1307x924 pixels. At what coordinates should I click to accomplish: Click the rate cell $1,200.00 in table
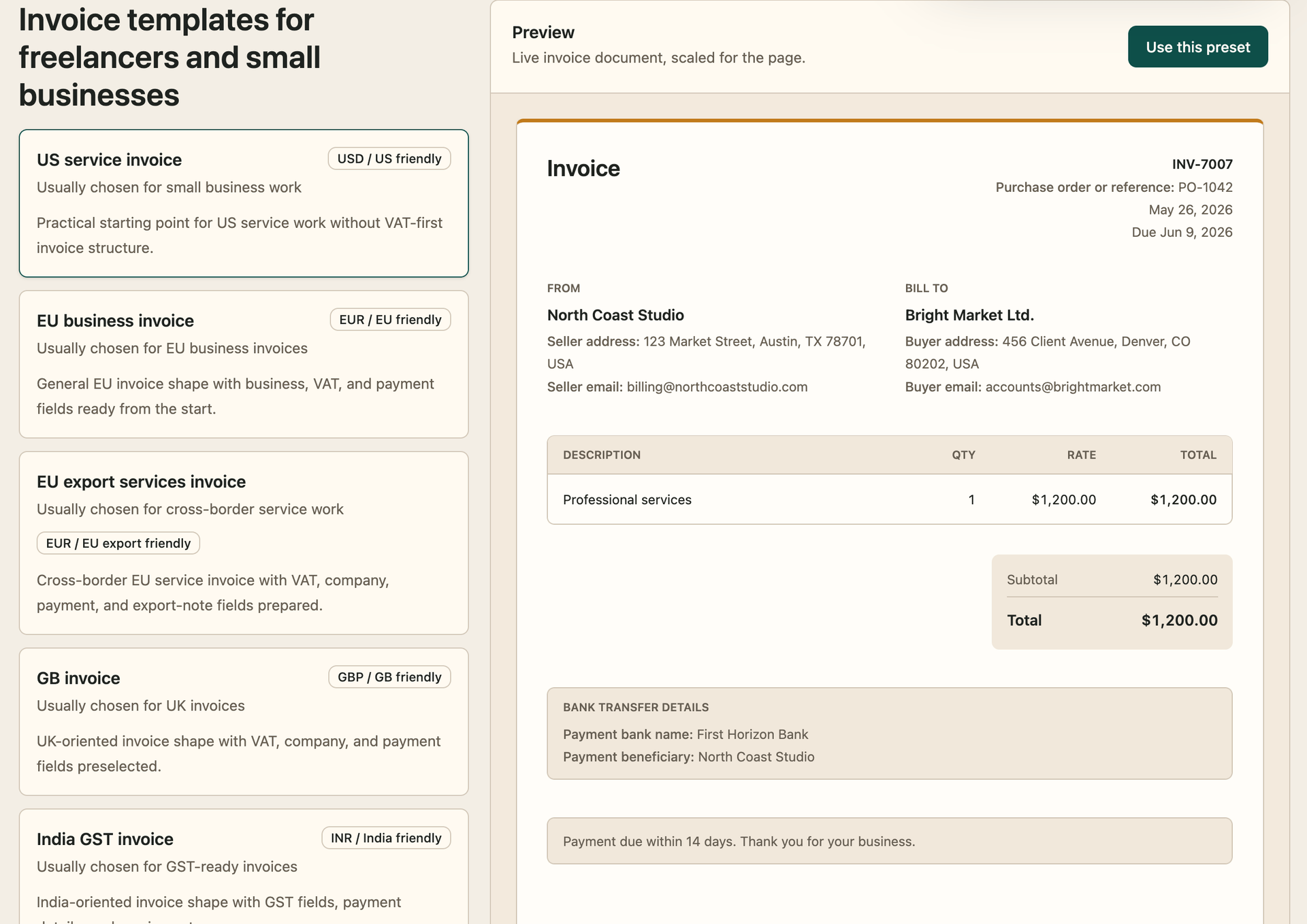click(x=1064, y=499)
